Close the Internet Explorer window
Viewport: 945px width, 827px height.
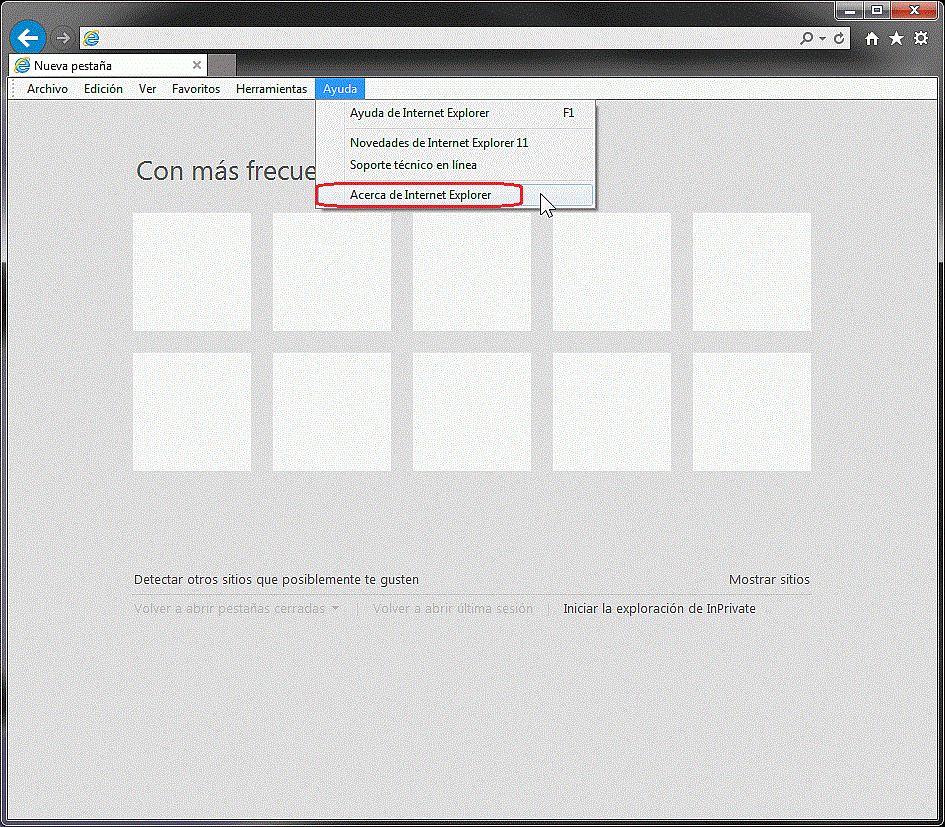point(914,10)
